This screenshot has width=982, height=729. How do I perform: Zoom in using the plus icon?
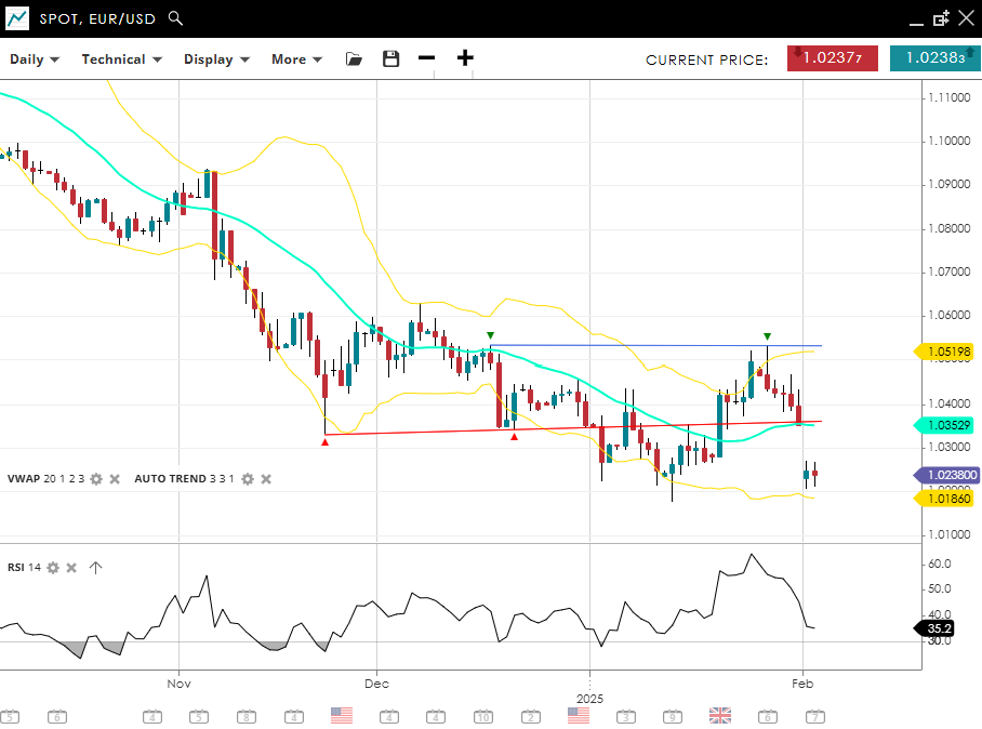tap(465, 58)
